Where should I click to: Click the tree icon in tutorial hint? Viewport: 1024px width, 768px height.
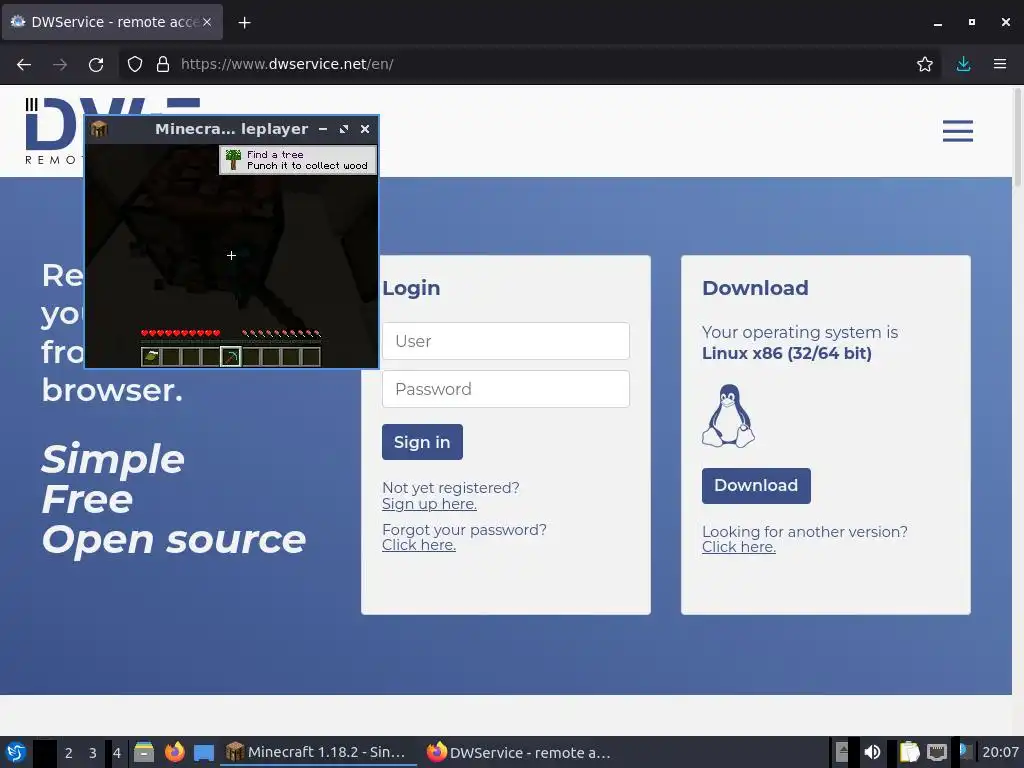tap(233, 159)
